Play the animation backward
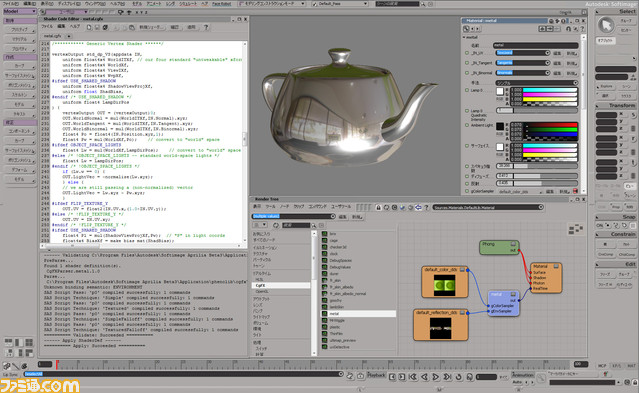Screen dimensions: 639x393 [424, 377]
